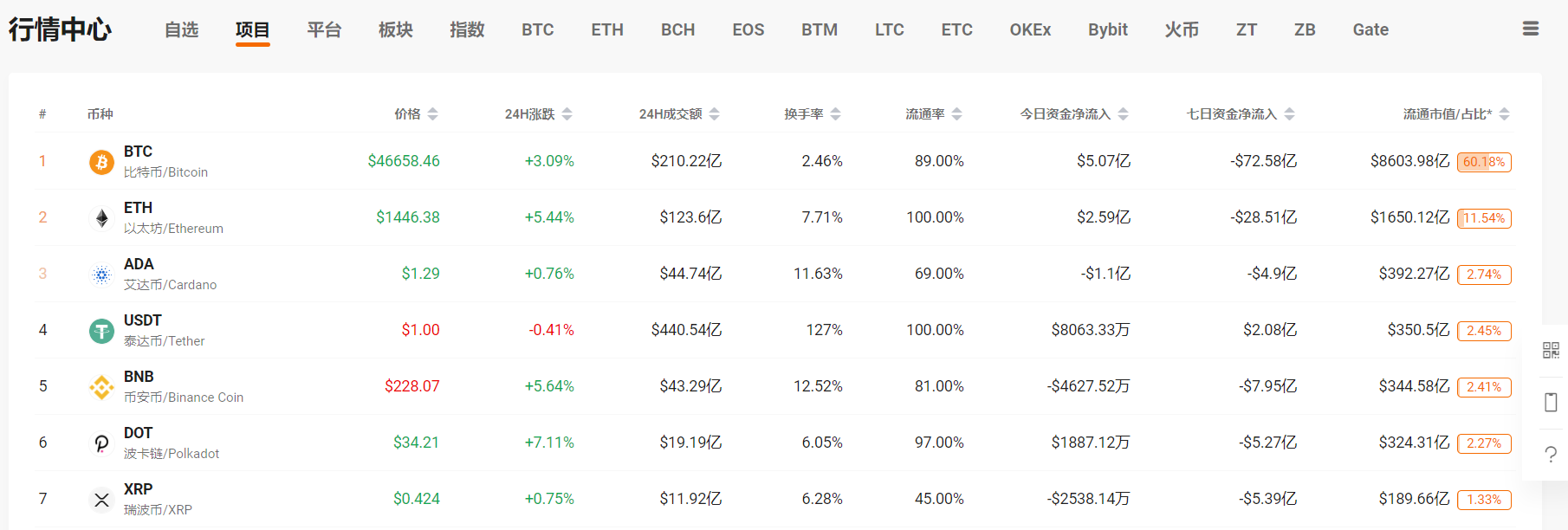This screenshot has height=530, width=1568.
Task: Sort by 七日资金净流入 column
Action: [1289, 114]
